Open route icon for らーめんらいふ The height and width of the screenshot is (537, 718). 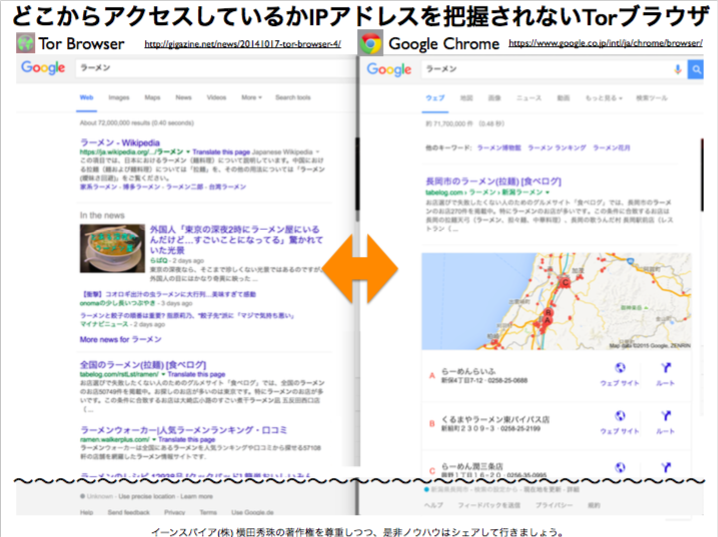coord(666,368)
